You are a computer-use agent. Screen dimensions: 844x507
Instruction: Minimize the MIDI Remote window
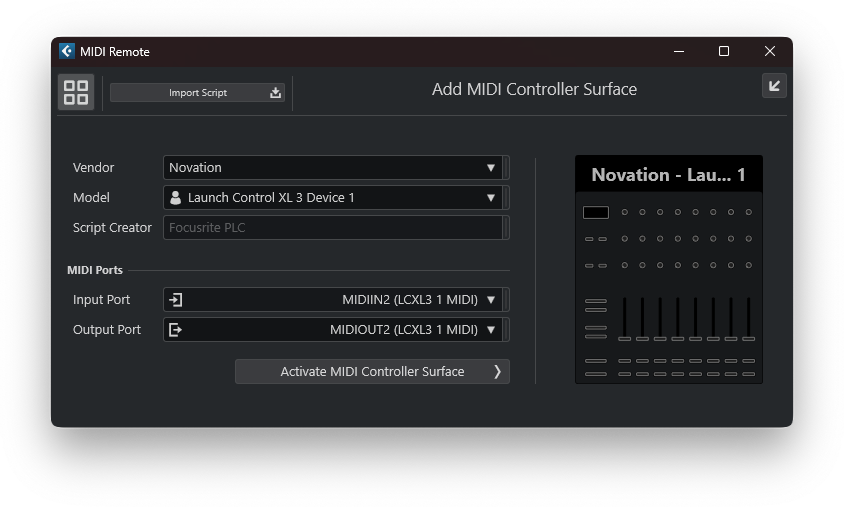tap(679, 51)
